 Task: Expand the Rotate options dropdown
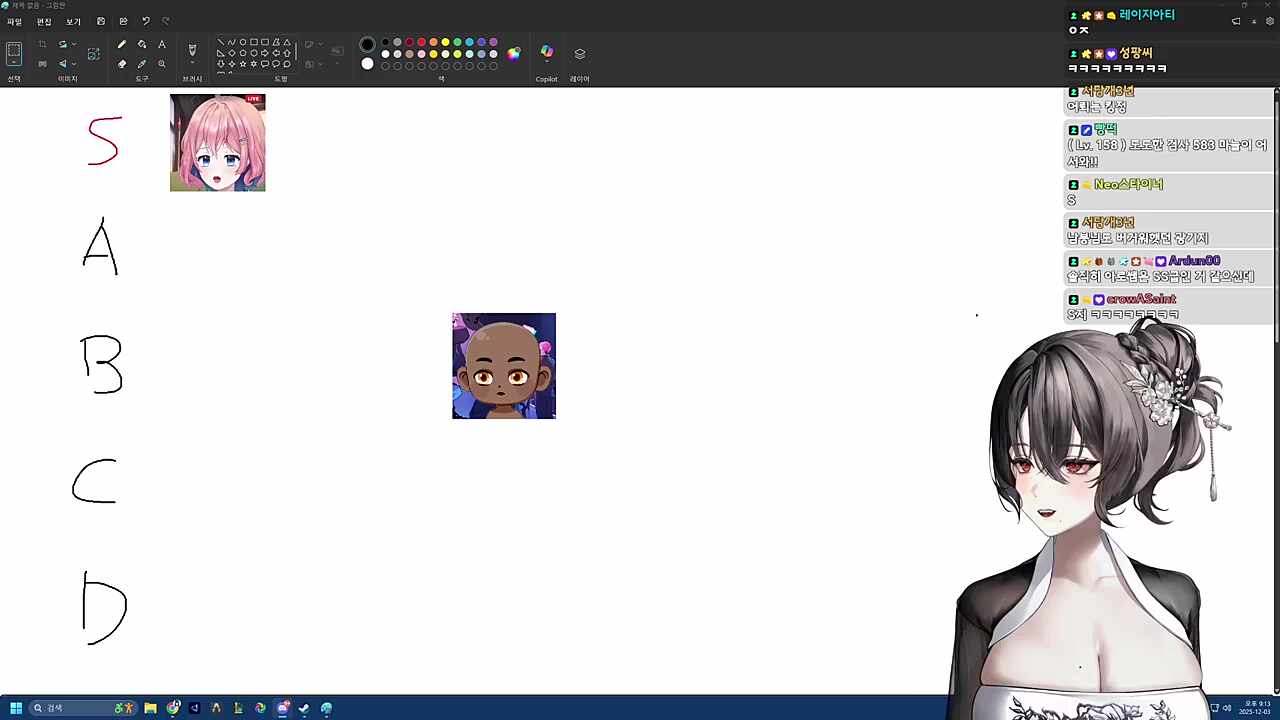click(x=73, y=45)
